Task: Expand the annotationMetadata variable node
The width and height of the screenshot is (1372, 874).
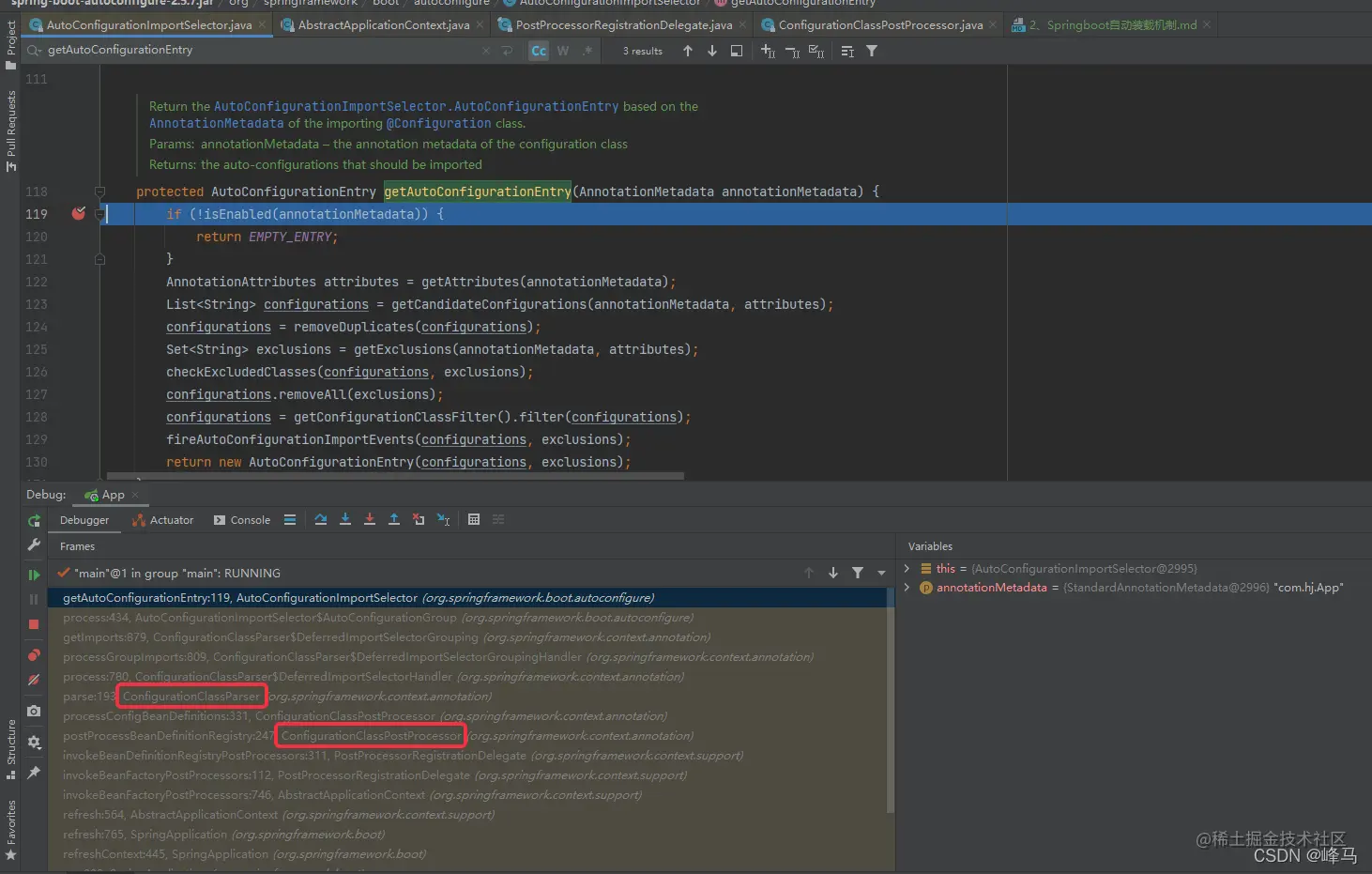Action: click(907, 587)
